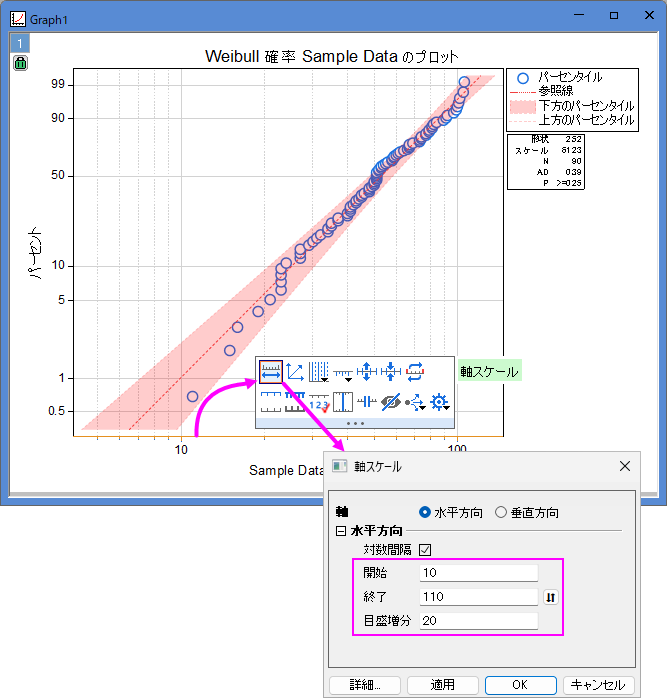Viewport: 667px width, 698px height.
Task: Open the gear settings dropdown in mini toolbar
Action: (440, 402)
